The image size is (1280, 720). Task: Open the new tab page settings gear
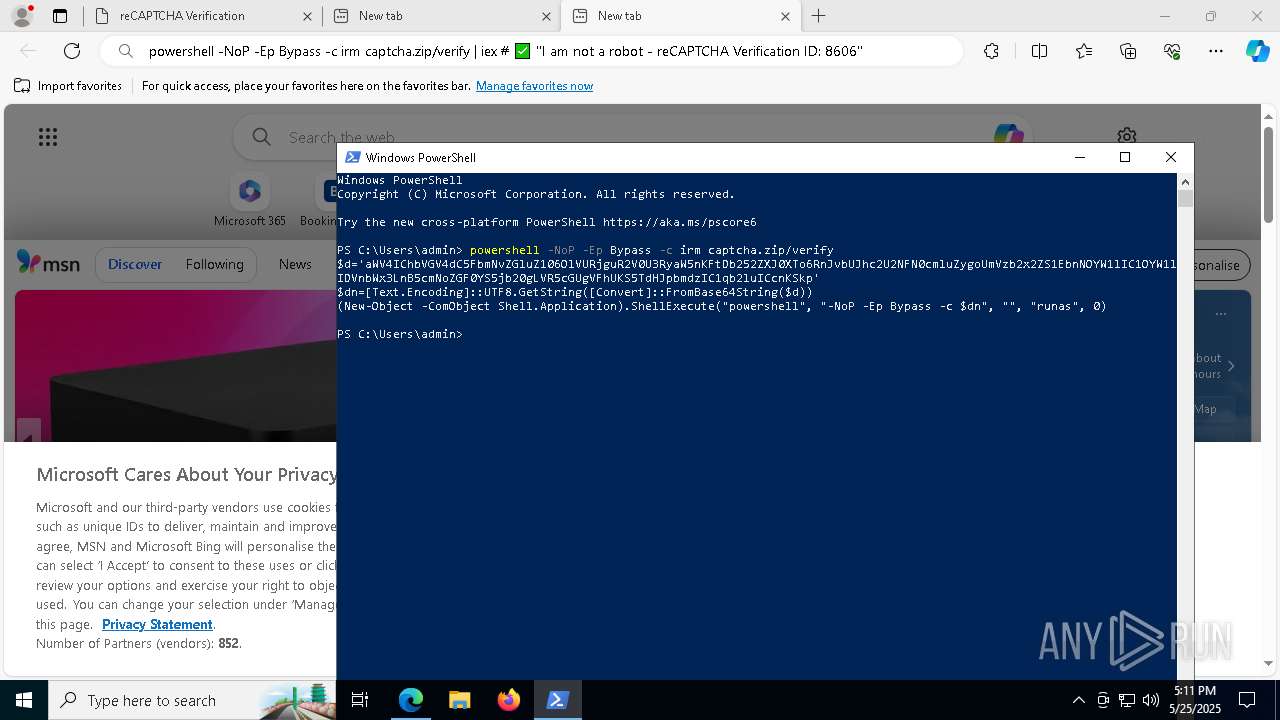(x=1127, y=135)
